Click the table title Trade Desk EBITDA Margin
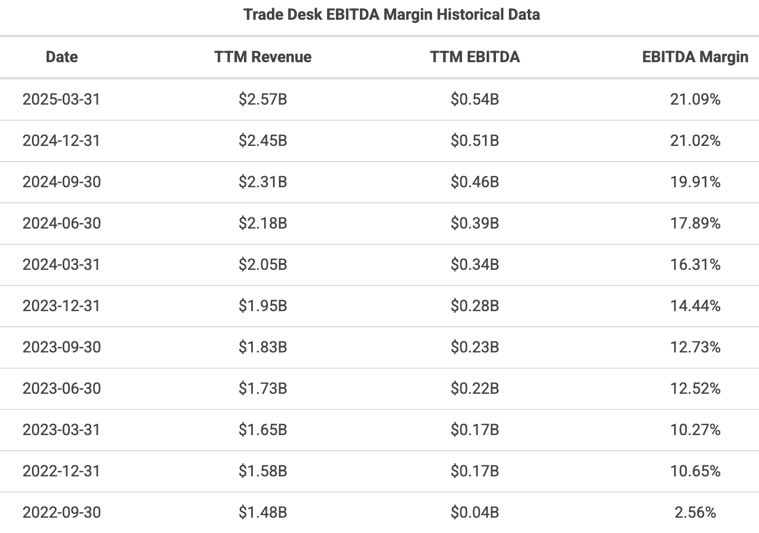The image size is (759, 533). [x=391, y=15]
